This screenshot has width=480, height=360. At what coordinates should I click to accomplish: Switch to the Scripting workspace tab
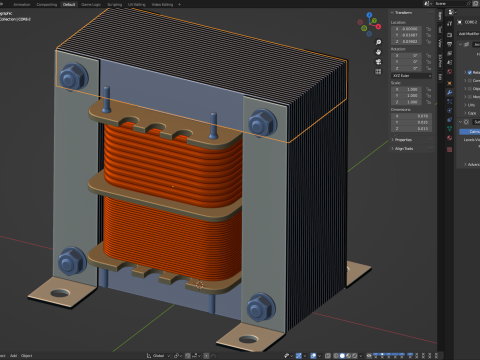click(115, 5)
